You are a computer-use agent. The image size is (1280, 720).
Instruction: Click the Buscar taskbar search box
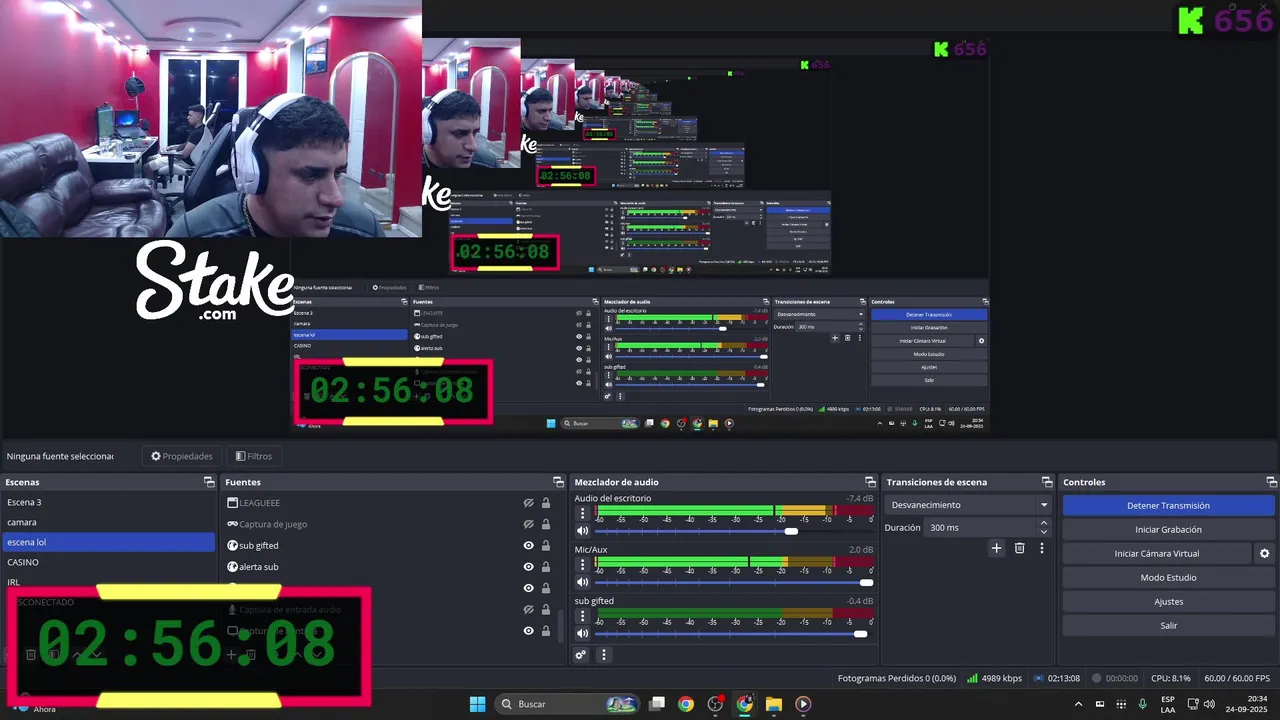(568, 704)
